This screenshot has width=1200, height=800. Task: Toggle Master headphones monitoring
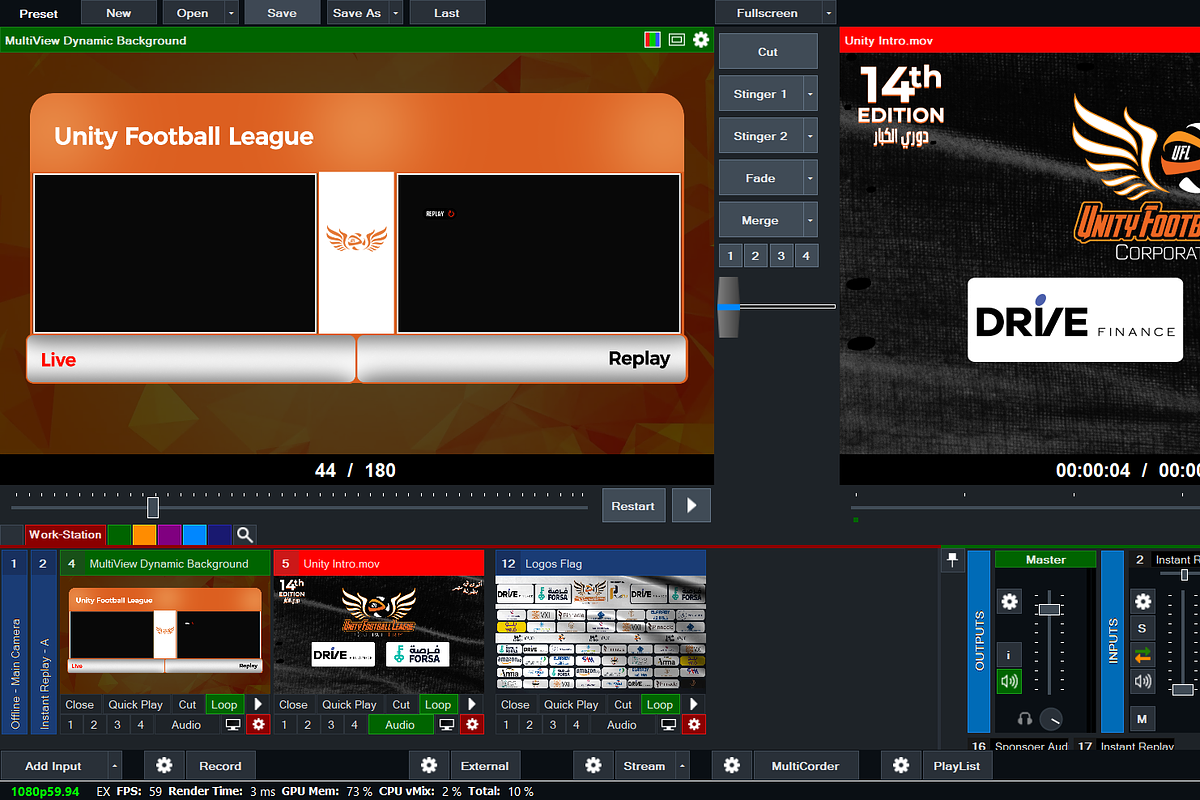pos(1025,718)
